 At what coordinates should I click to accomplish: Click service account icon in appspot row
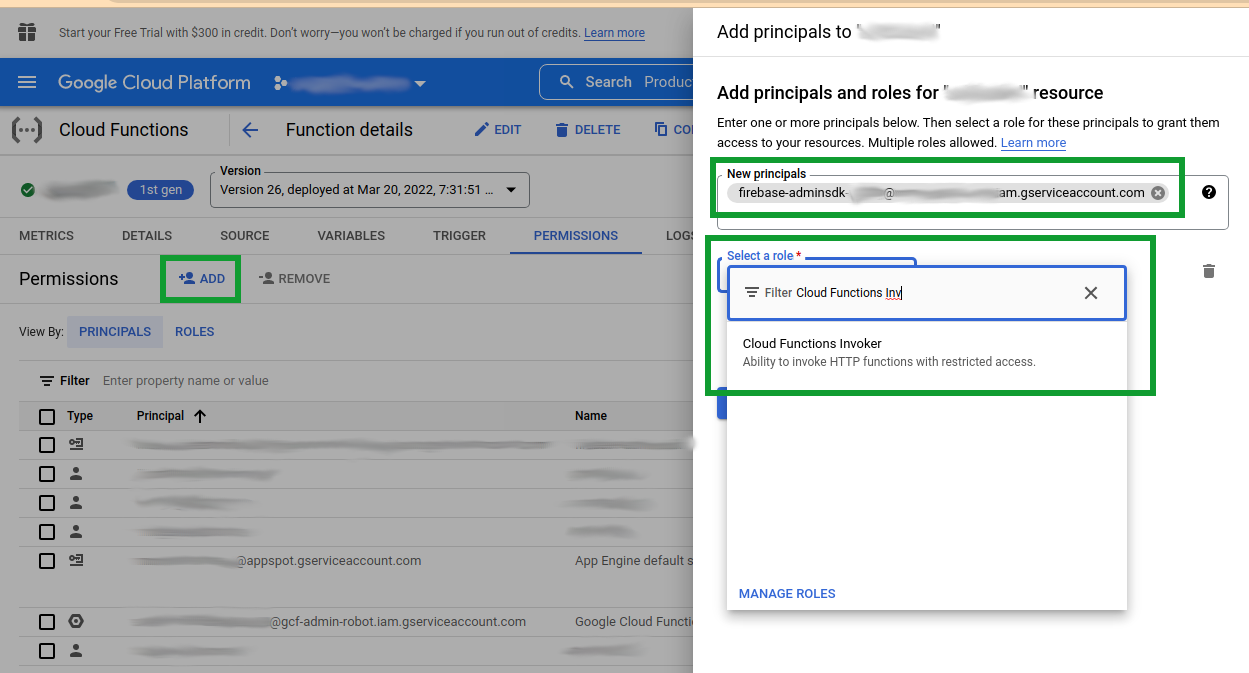76,561
